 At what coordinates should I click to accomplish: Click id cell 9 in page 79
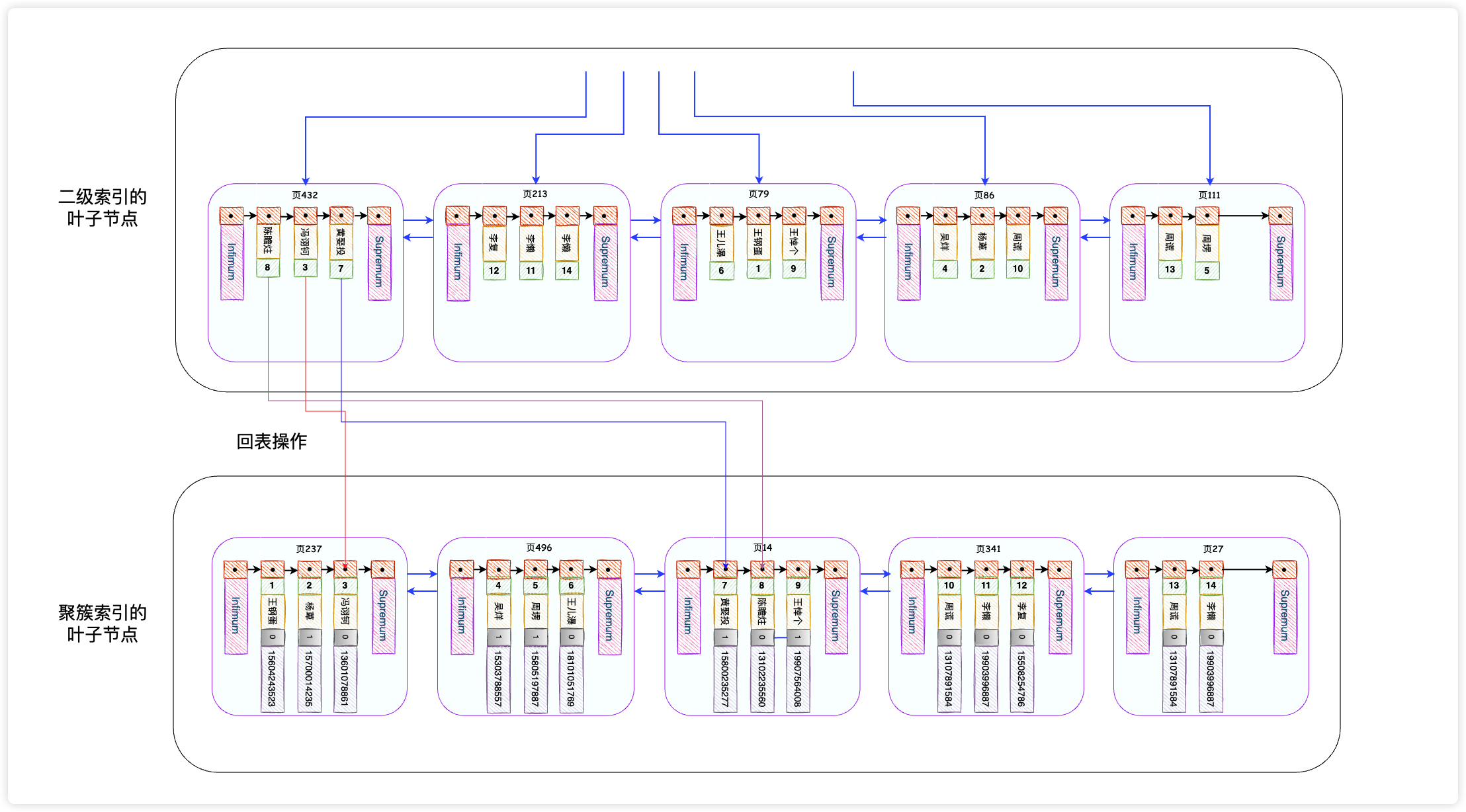point(794,269)
